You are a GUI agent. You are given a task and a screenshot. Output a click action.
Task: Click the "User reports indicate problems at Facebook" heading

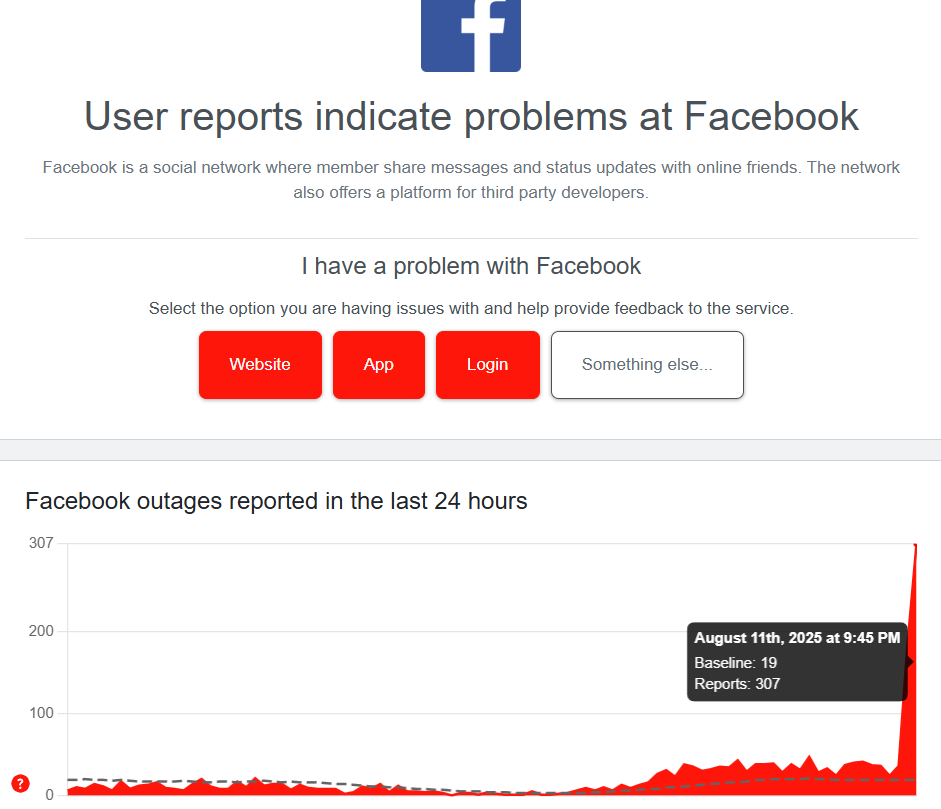(471, 117)
